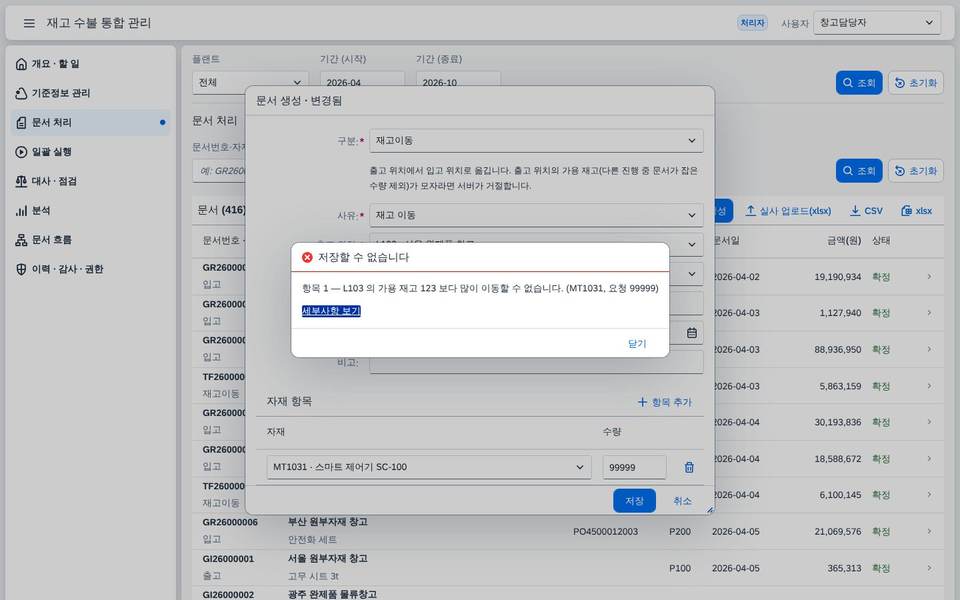
Task: Click the bar chart icon beside 분석
Action: pyautogui.click(x=21, y=211)
